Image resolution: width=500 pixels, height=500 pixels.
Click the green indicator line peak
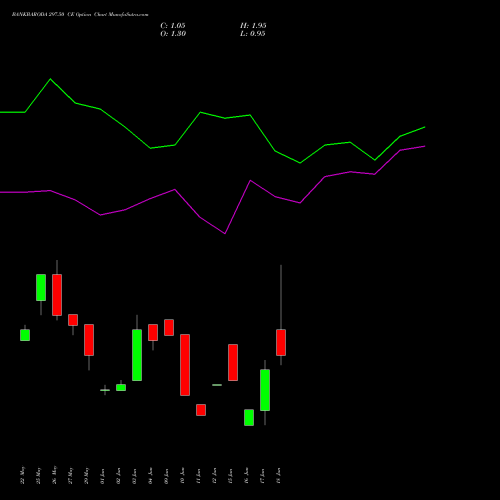[50, 79]
